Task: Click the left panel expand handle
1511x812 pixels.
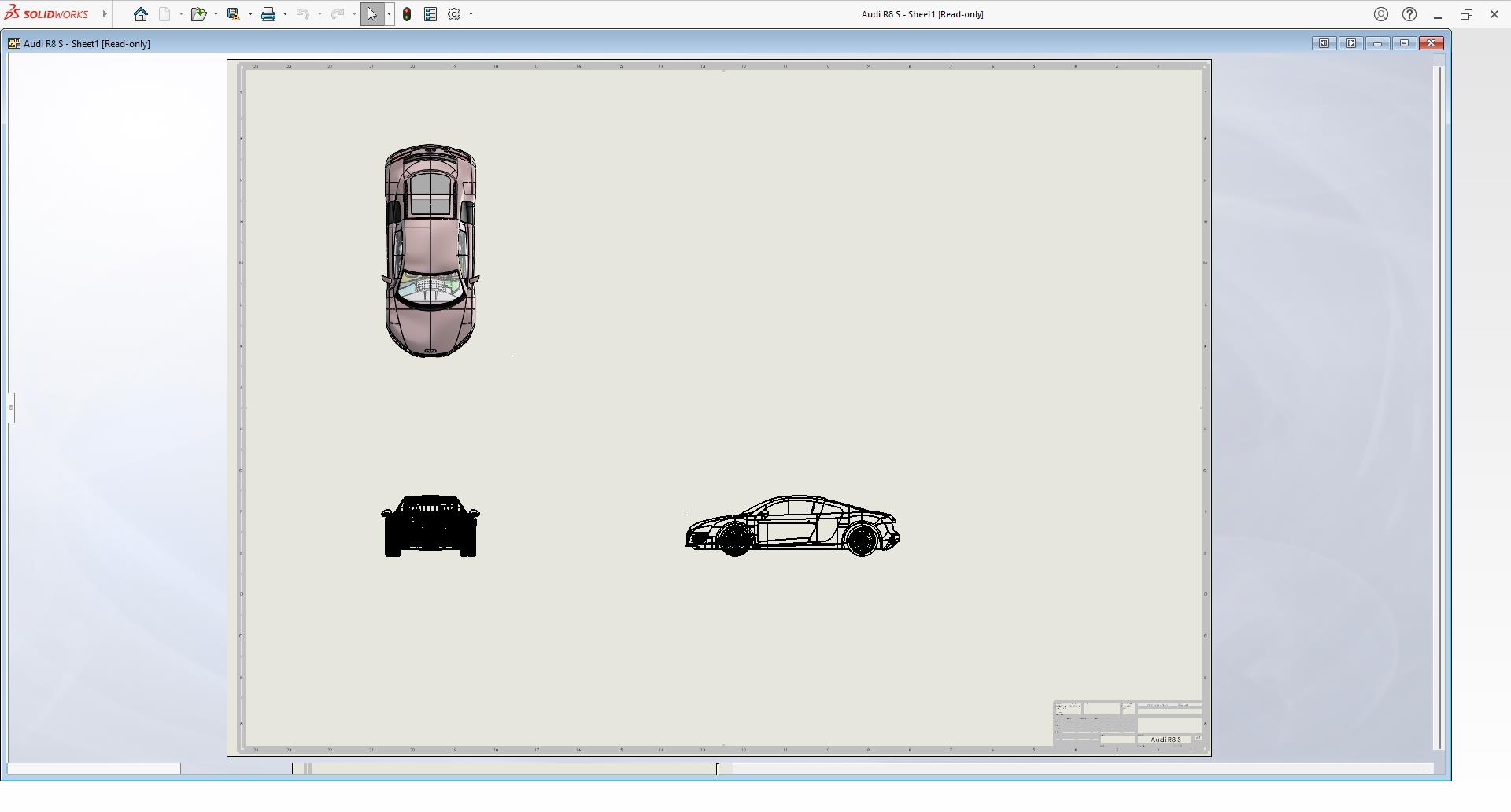Action: [11, 408]
